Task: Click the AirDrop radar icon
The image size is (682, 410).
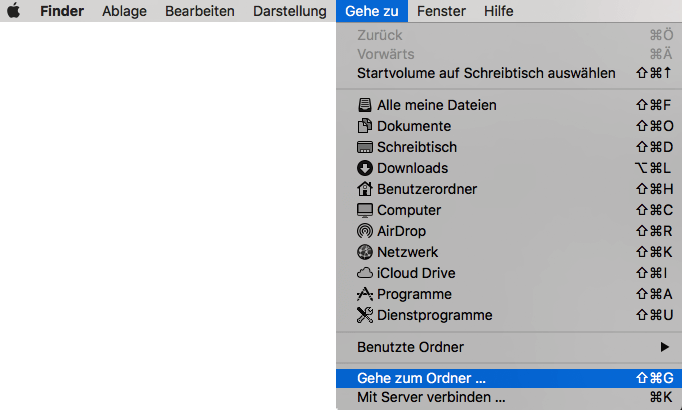Action: tap(365, 231)
